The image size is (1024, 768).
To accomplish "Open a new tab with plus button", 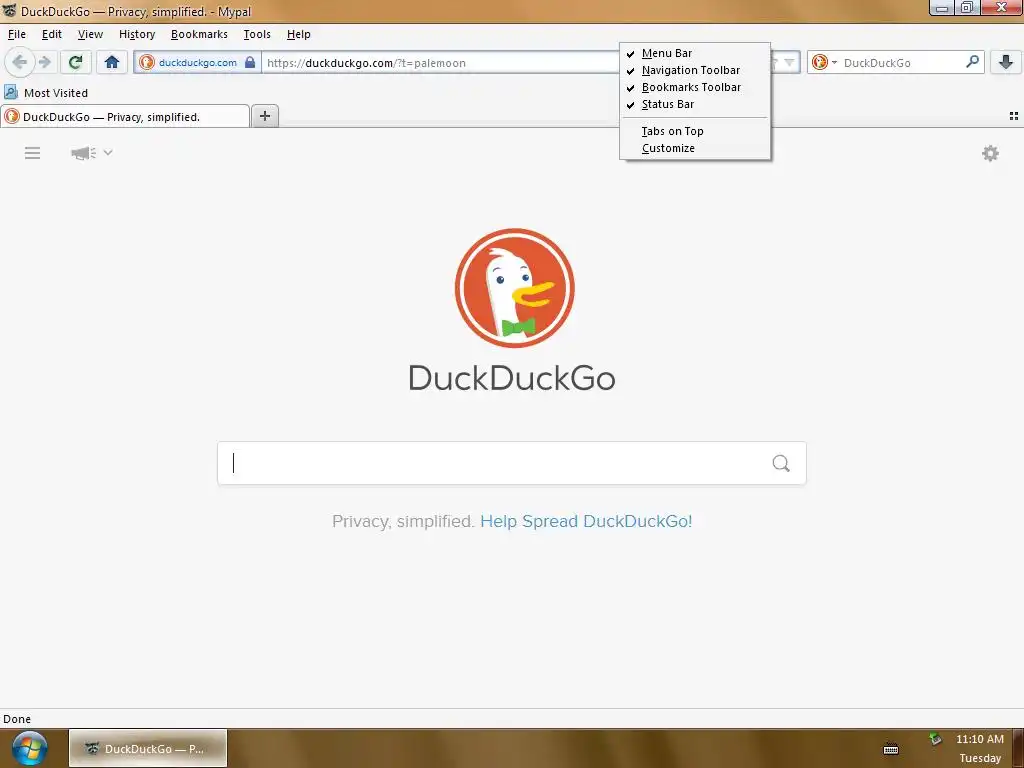I will [x=264, y=116].
